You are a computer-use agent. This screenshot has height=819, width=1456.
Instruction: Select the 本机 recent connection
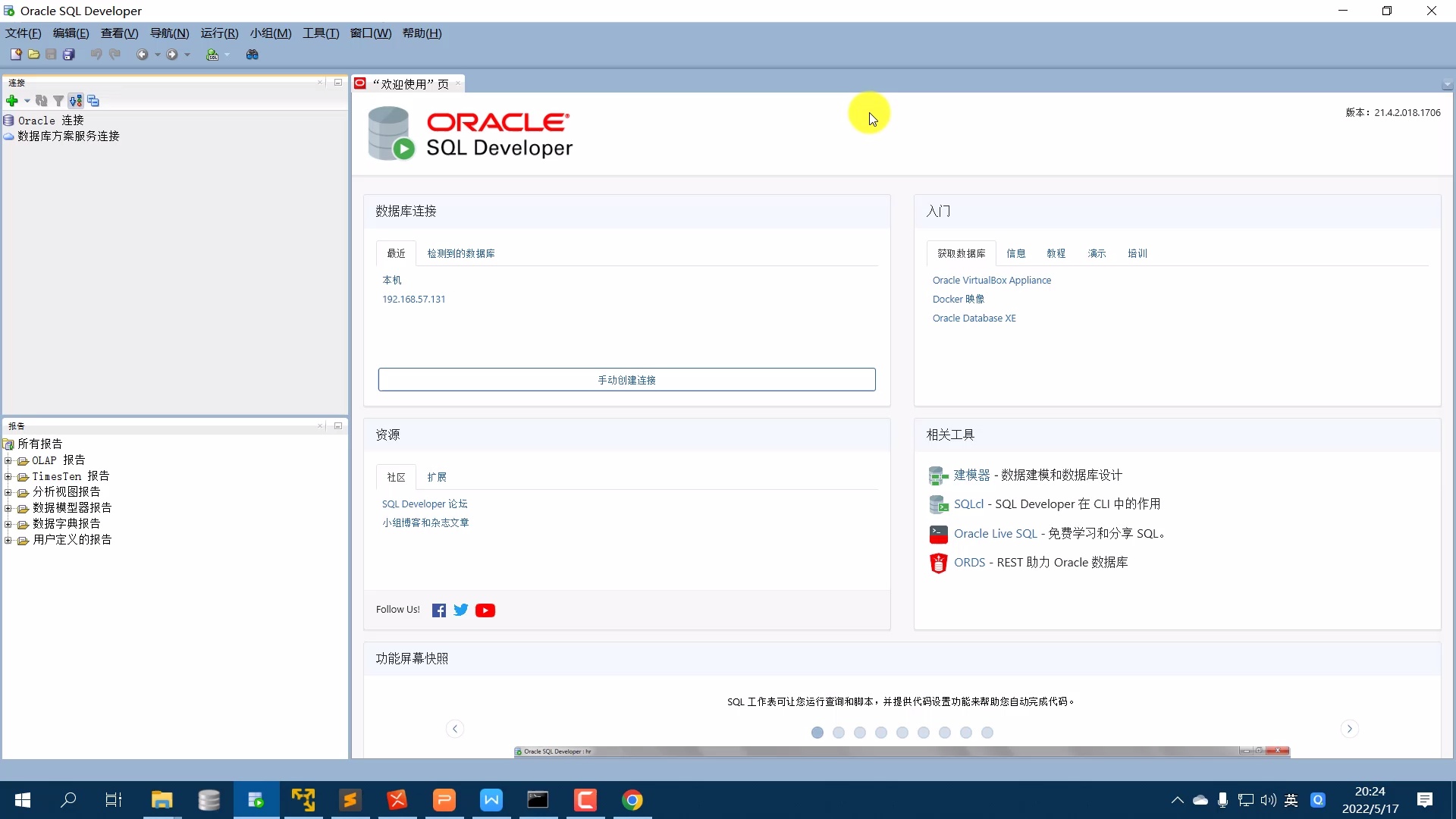(x=391, y=280)
